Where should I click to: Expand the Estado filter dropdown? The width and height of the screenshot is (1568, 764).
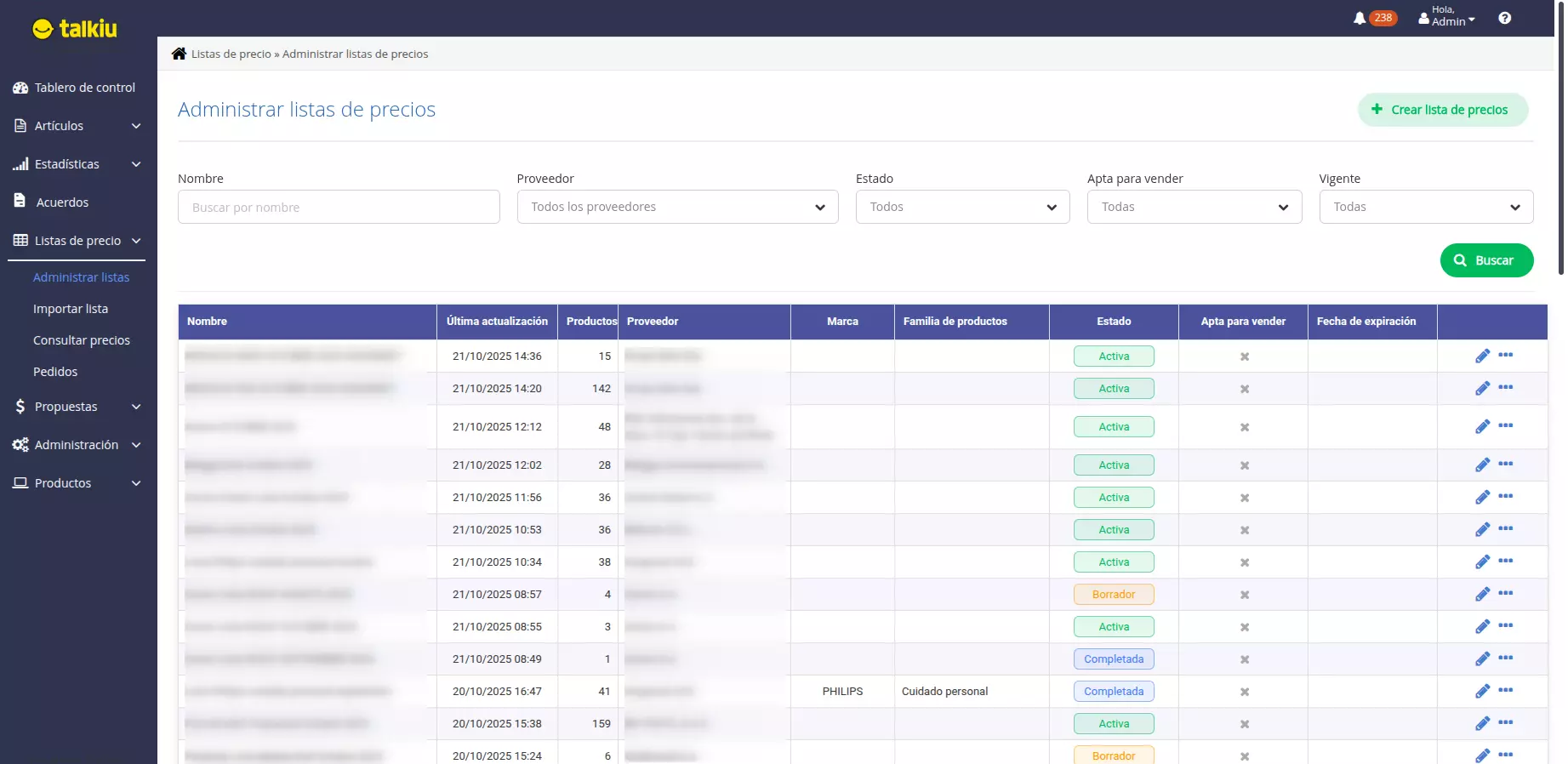click(962, 207)
